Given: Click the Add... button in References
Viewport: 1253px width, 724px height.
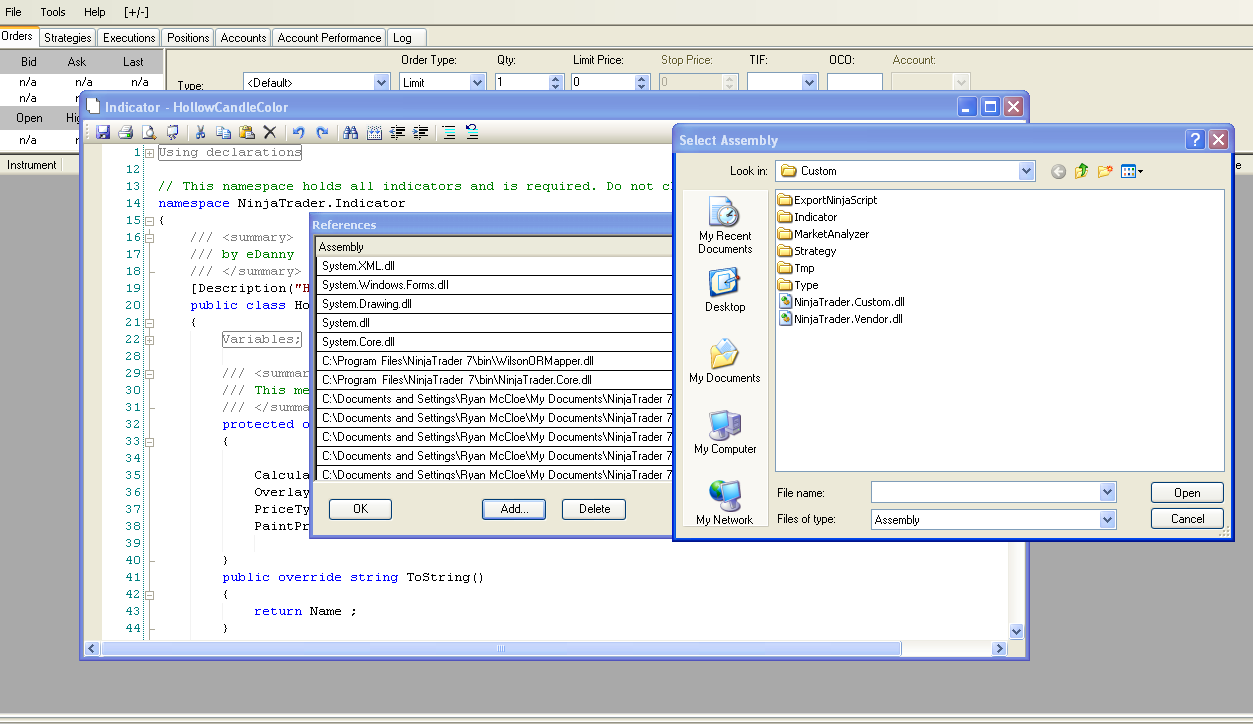Looking at the screenshot, I should 514,509.
